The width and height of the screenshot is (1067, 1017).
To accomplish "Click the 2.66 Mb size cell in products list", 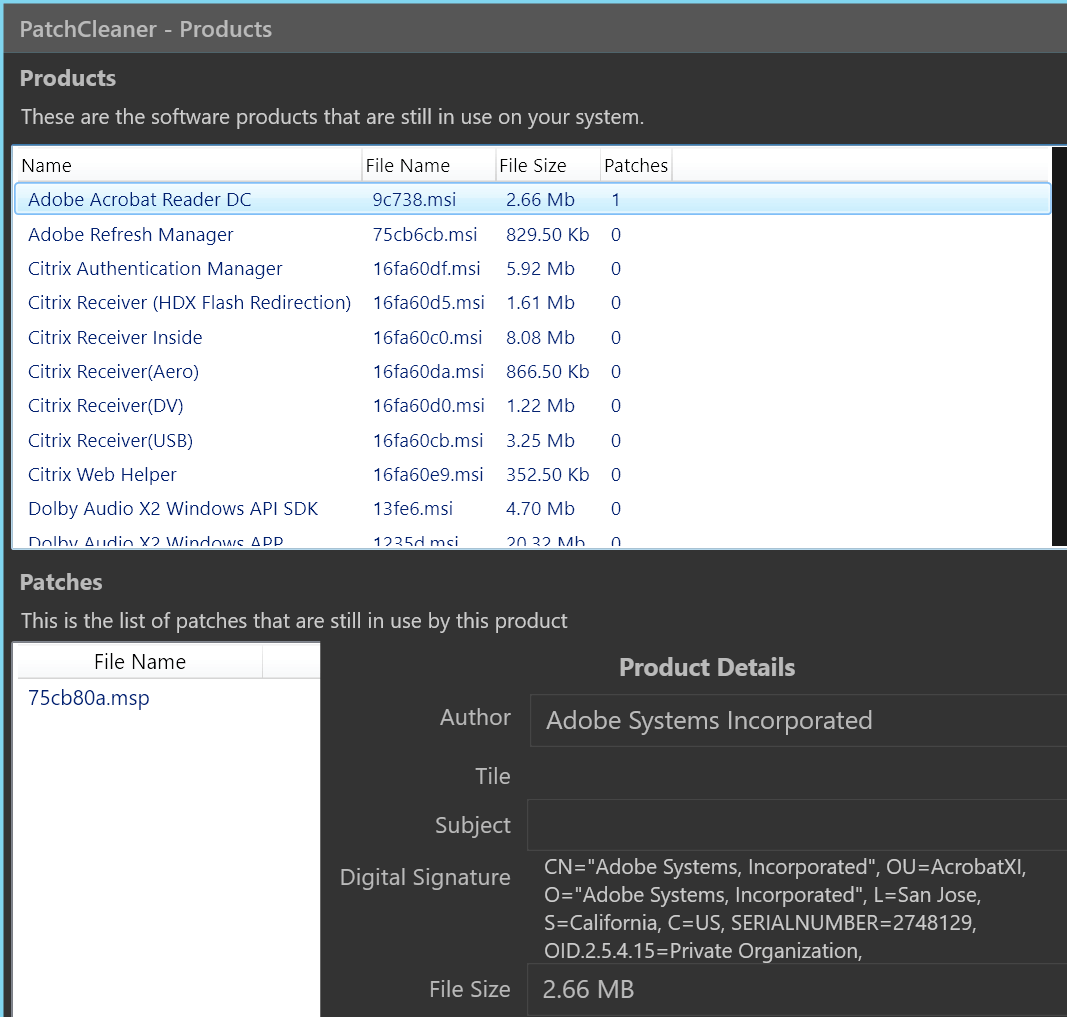I will (540, 199).
